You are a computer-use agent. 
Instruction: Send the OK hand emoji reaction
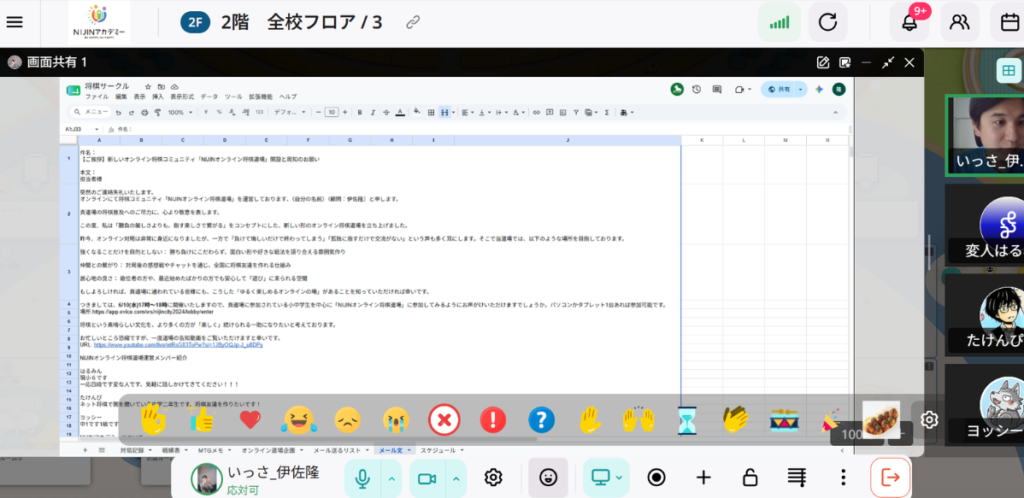click(x=154, y=420)
